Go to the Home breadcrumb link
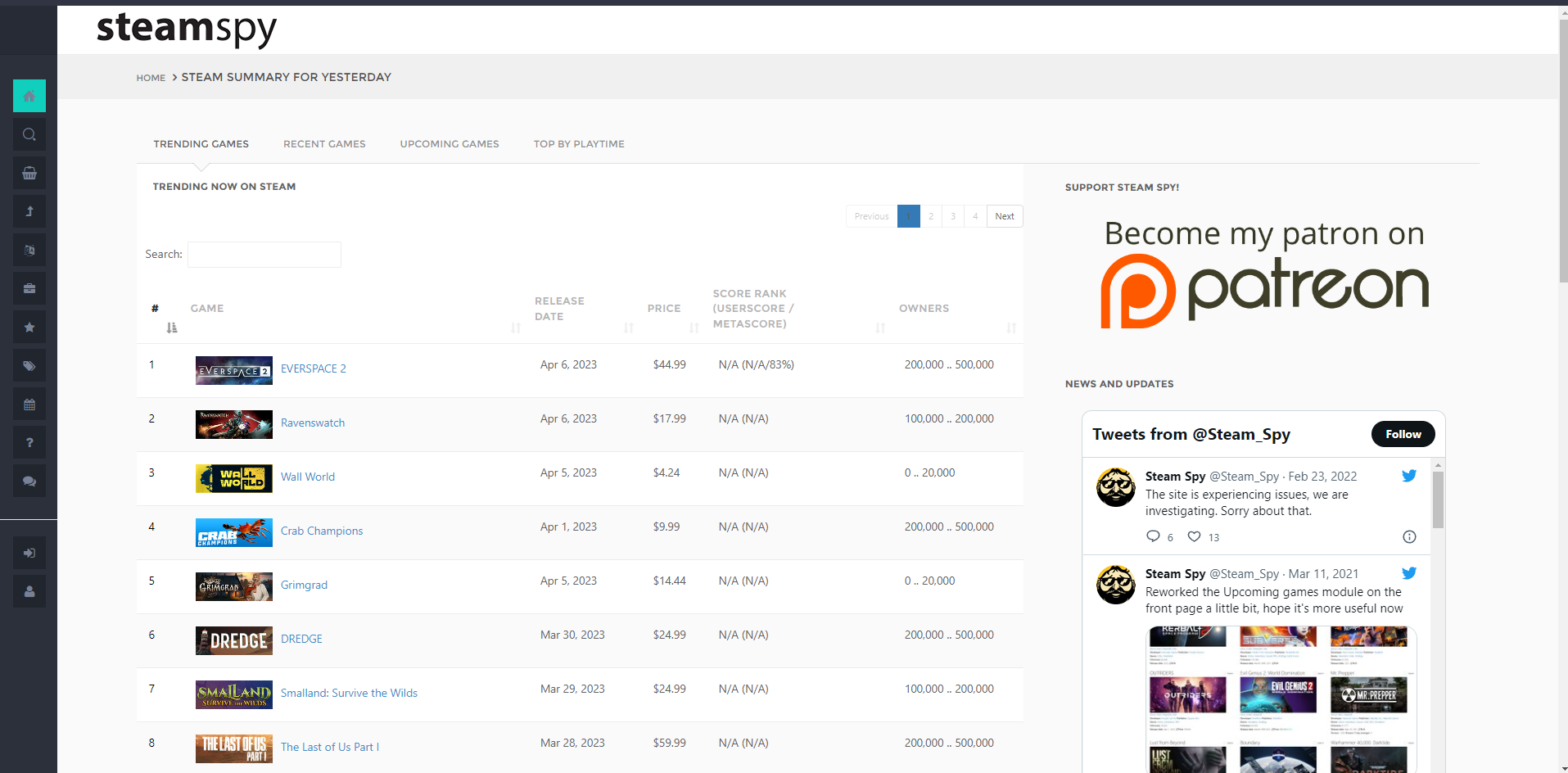 [x=151, y=78]
